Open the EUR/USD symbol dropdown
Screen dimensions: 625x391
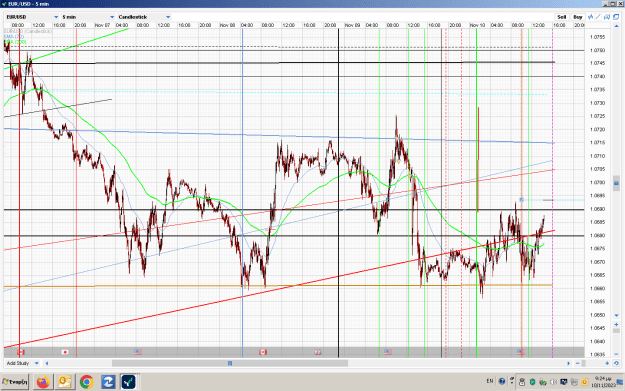tap(32, 17)
